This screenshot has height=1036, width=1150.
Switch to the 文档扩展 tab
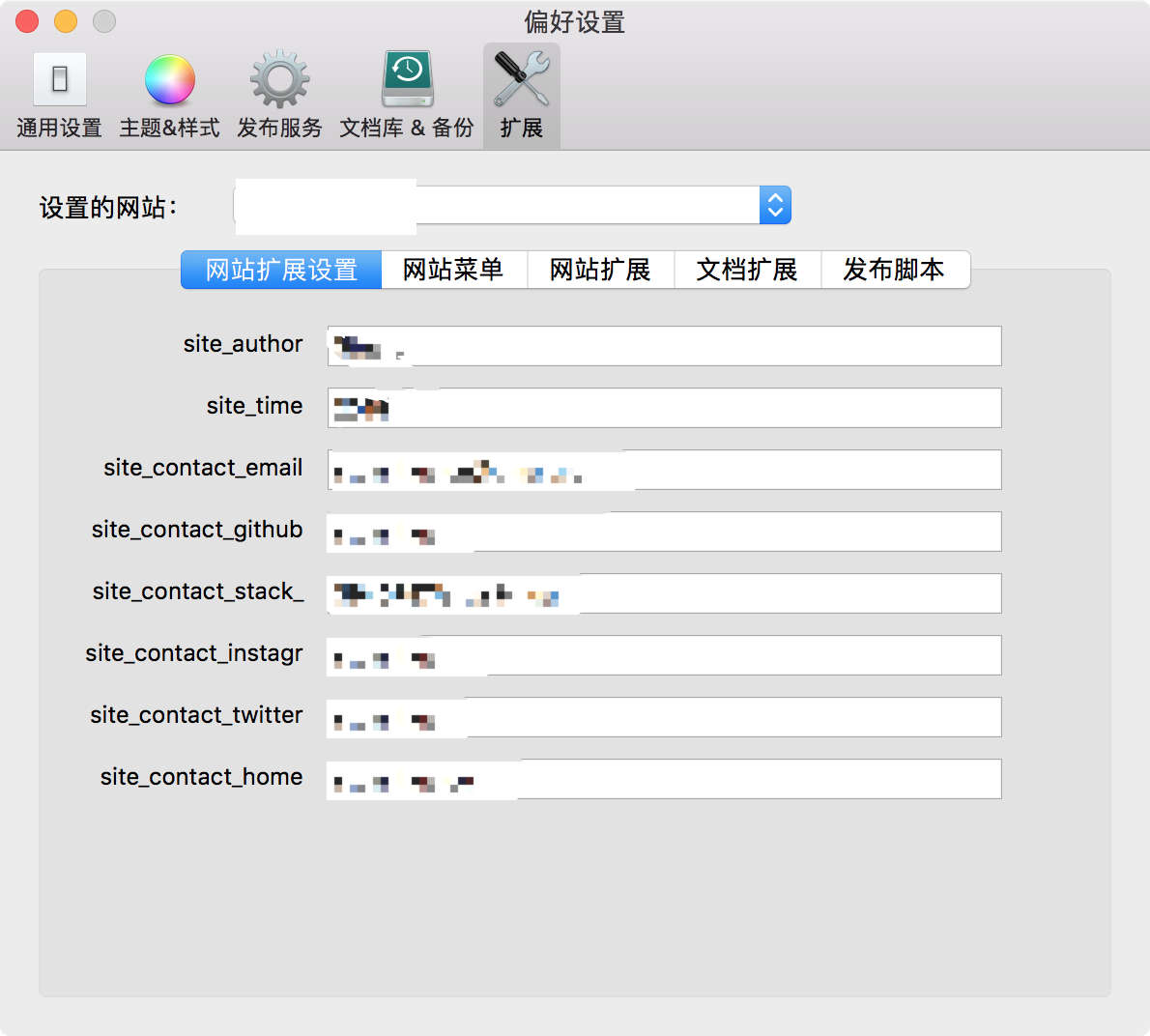[747, 270]
